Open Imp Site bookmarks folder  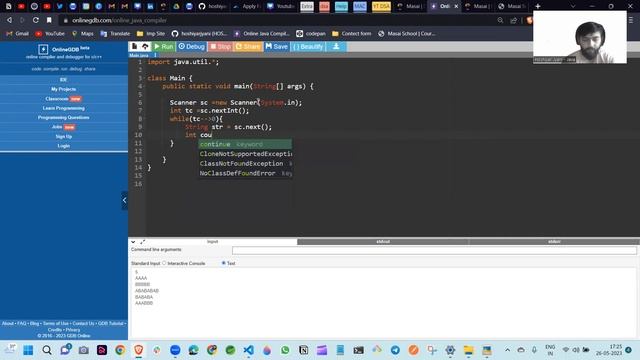[x=151, y=33]
